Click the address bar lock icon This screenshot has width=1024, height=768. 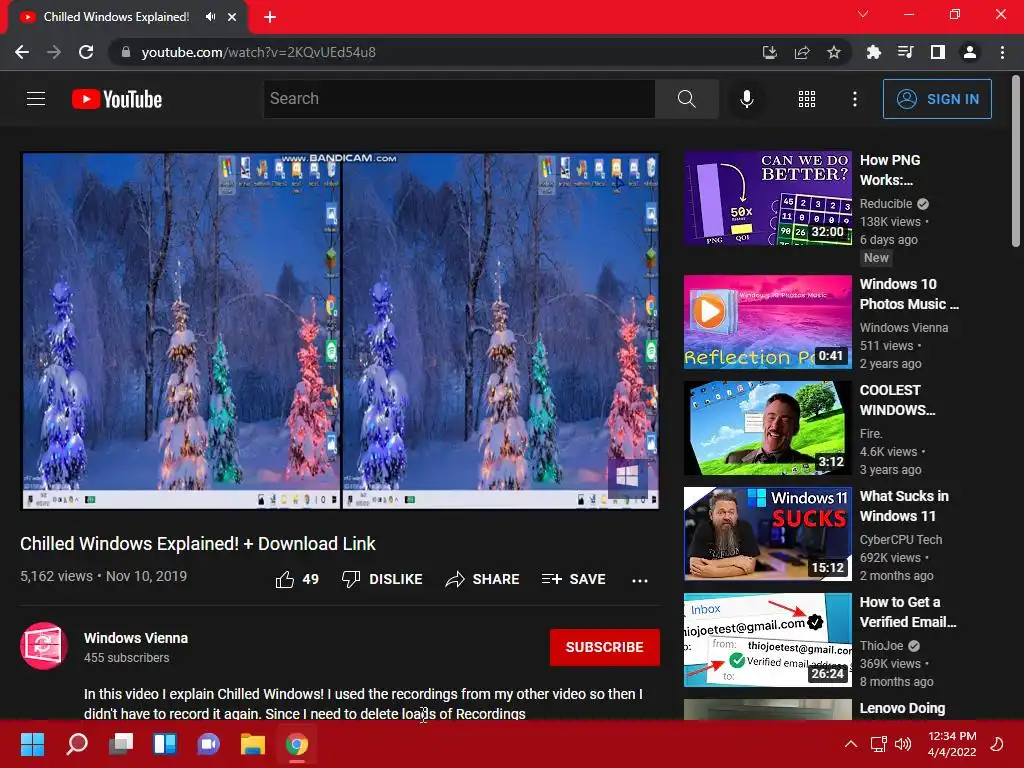tap(126, 52)
